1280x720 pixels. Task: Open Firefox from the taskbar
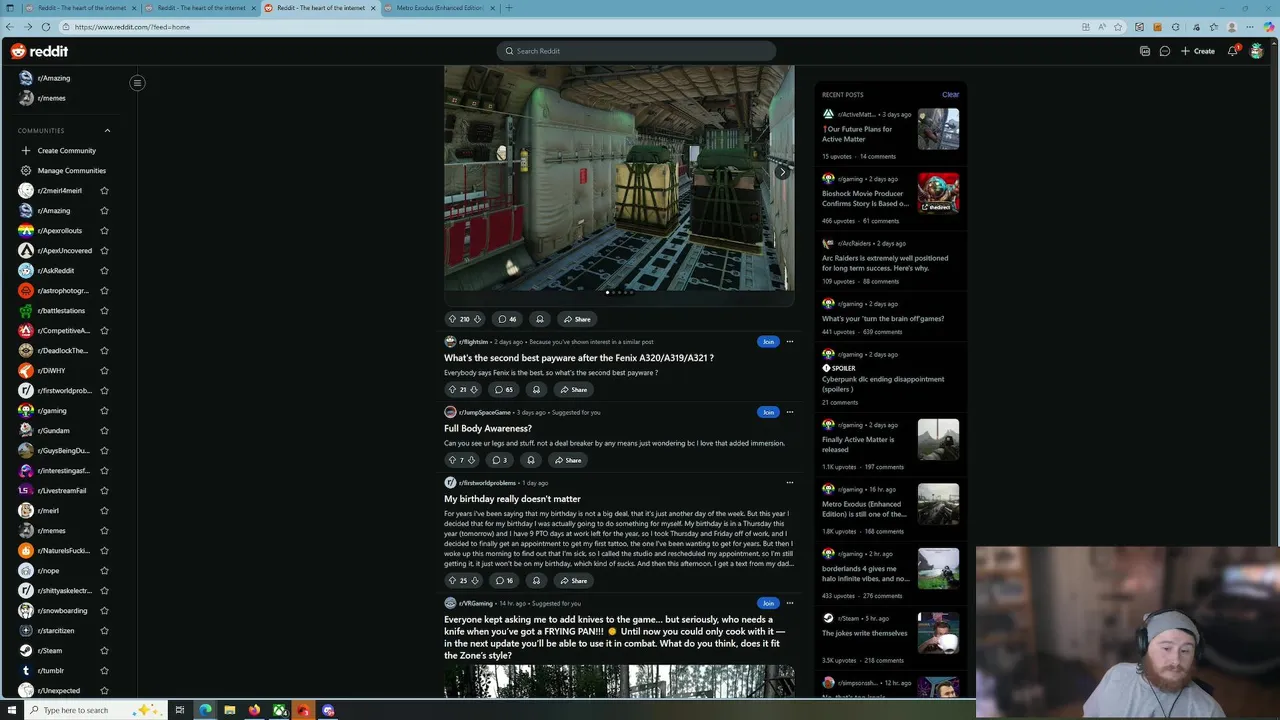(x=254, y=710)
